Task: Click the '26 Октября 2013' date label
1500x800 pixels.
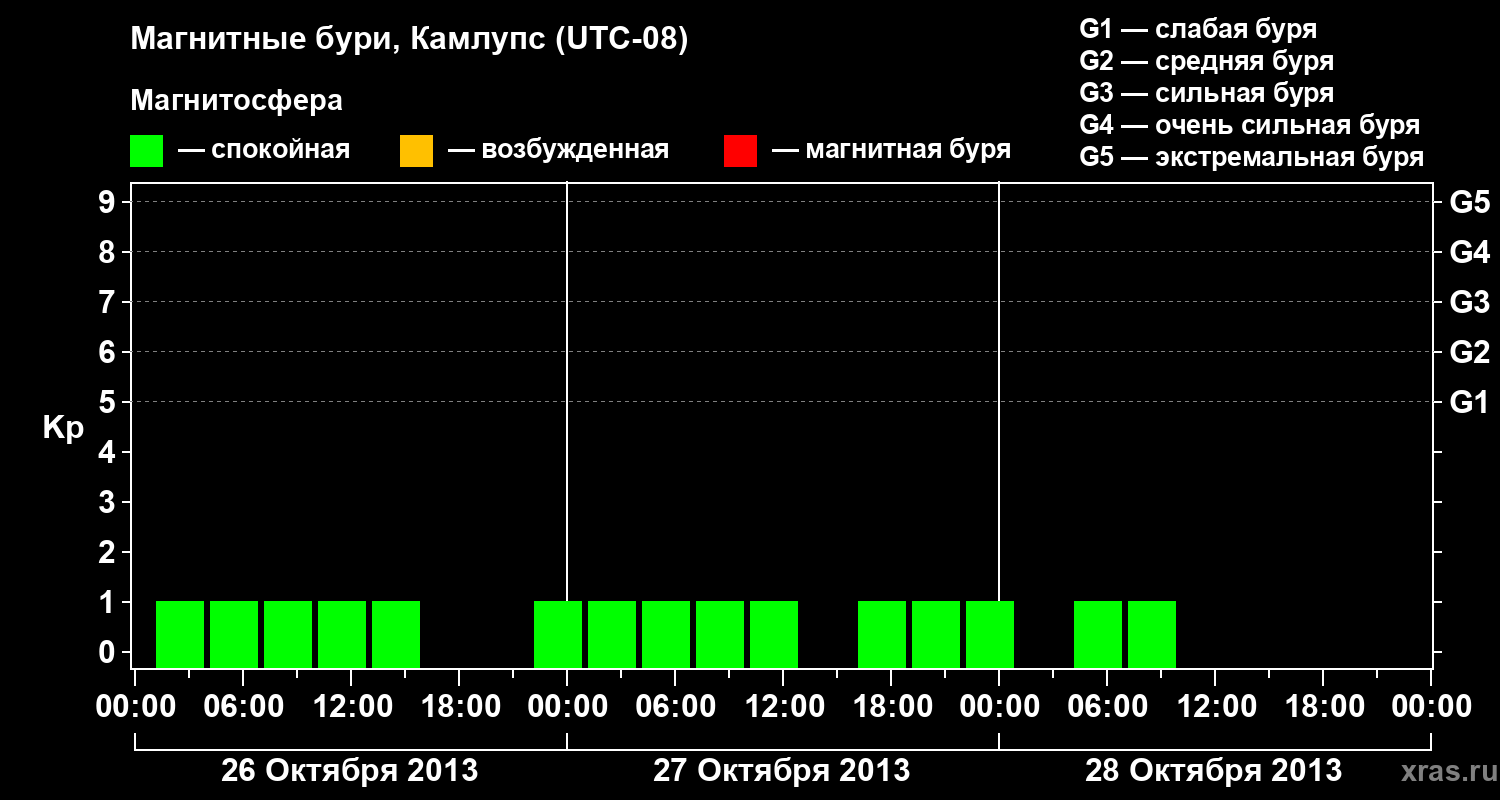Action: (x=350, y=771)
